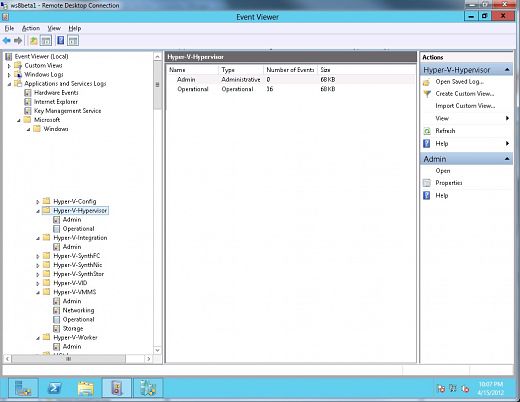Open the File menu
The height and width of the screenshot is (402, 520).
point(9,28)
